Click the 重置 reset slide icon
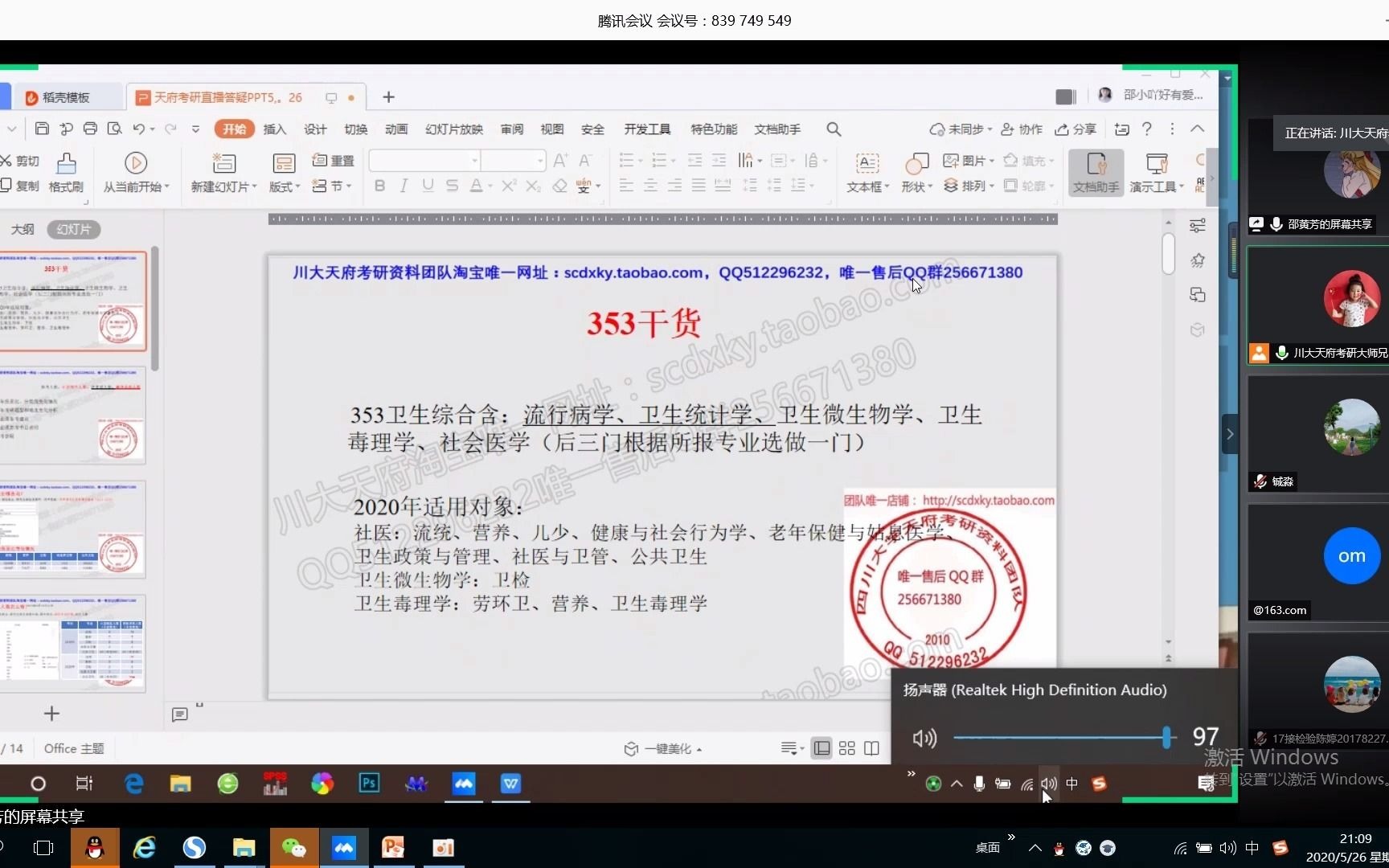This screenshot has height=868, width=1389. pos(333,160)
